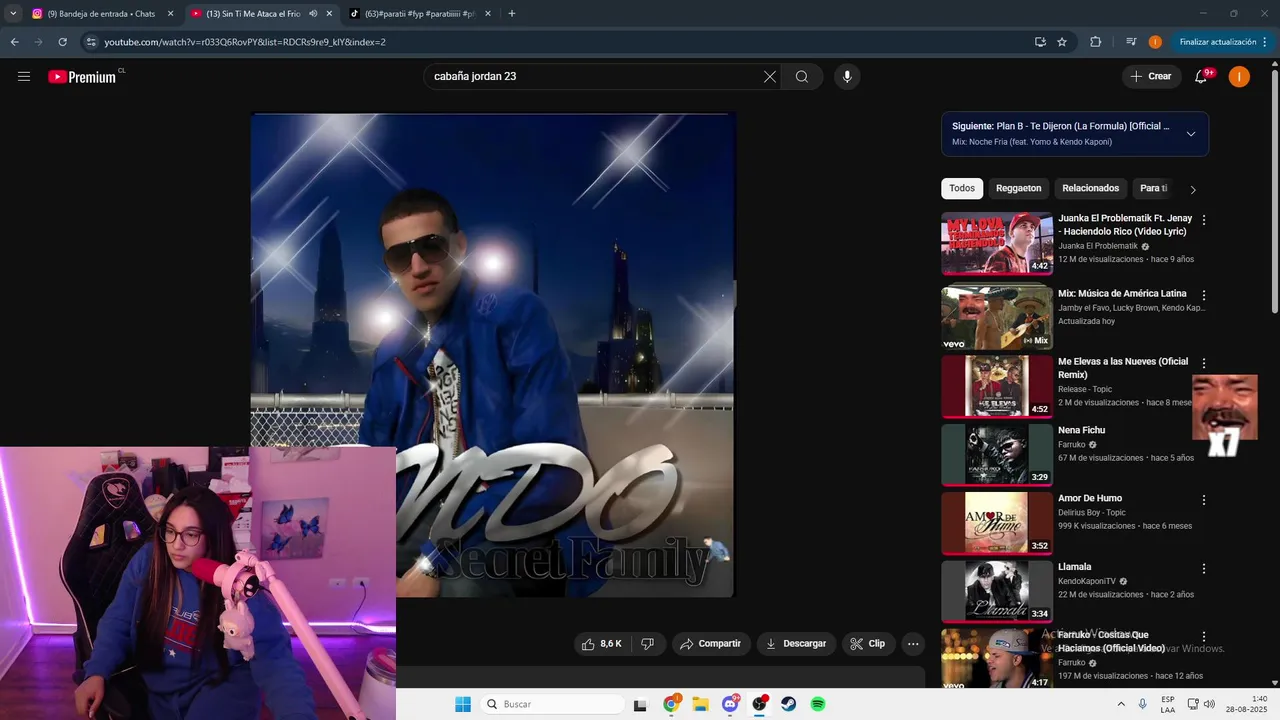This screenshot has width=1280, height=720.
Task: Open Discord from the taskbar
Action: (731, 704)
